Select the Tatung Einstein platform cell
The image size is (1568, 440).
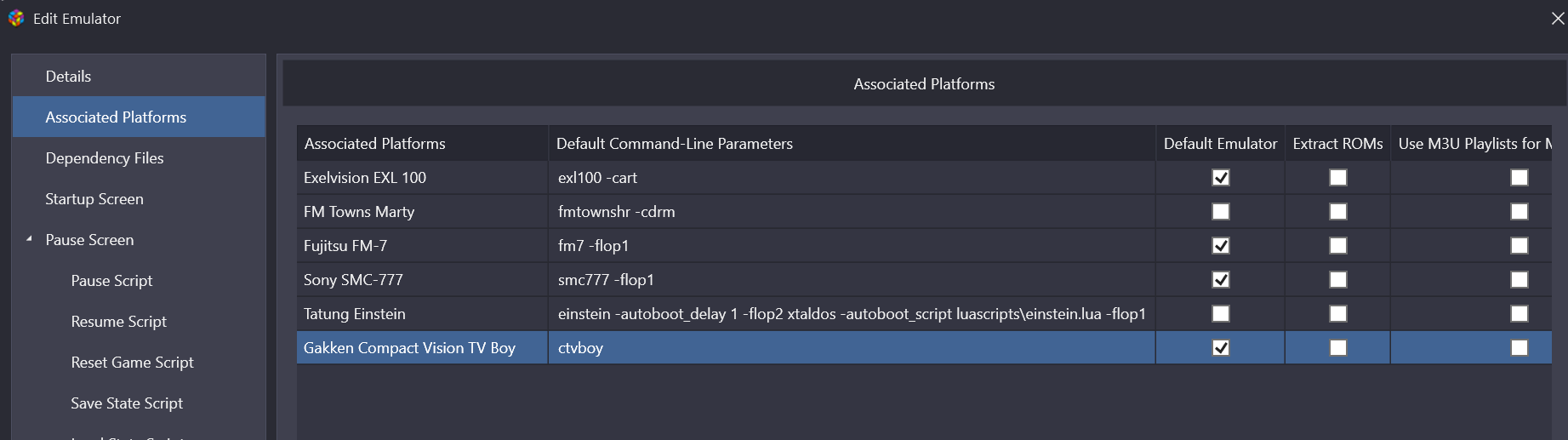point(422,313)
